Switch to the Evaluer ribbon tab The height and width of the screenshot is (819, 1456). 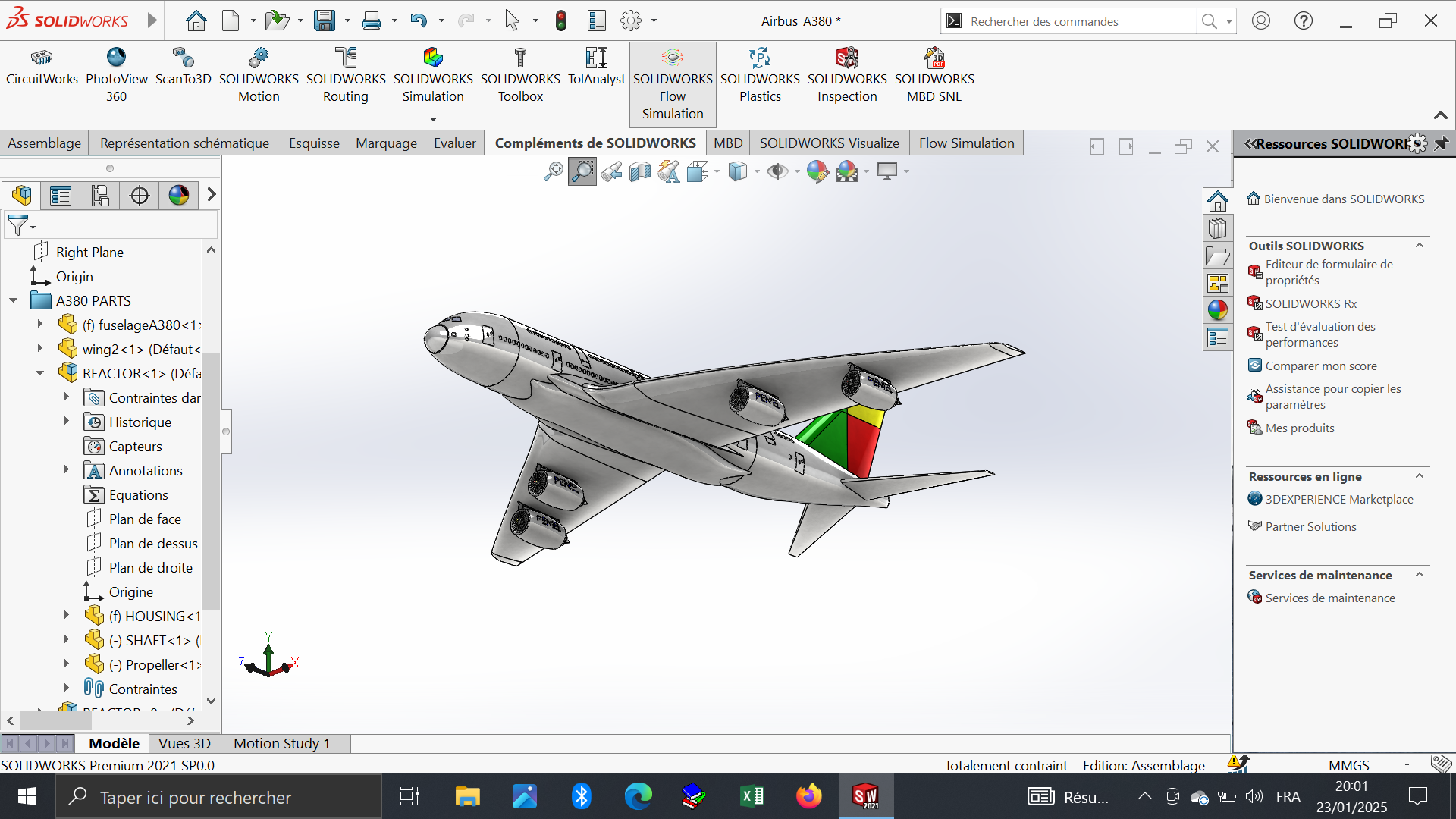455,143
